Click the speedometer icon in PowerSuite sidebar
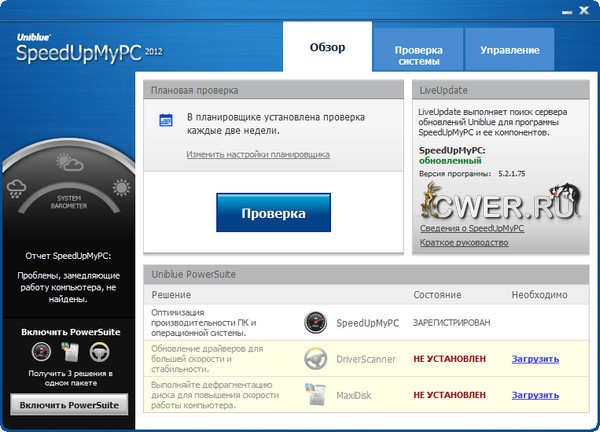The height and width of the screenshot is (432, 600). coord(40,352)
